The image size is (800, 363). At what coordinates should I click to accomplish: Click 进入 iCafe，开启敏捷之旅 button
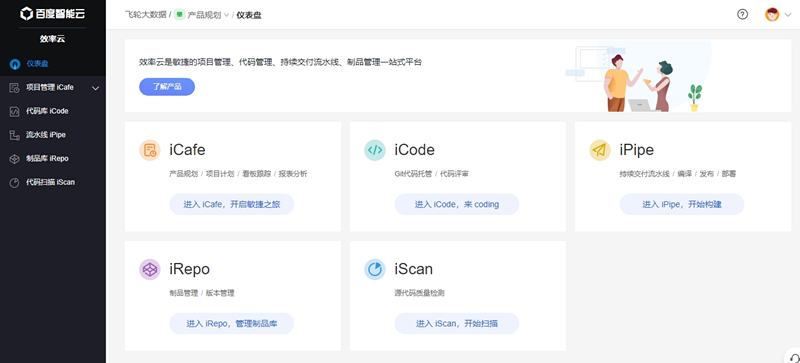(232, 204)
